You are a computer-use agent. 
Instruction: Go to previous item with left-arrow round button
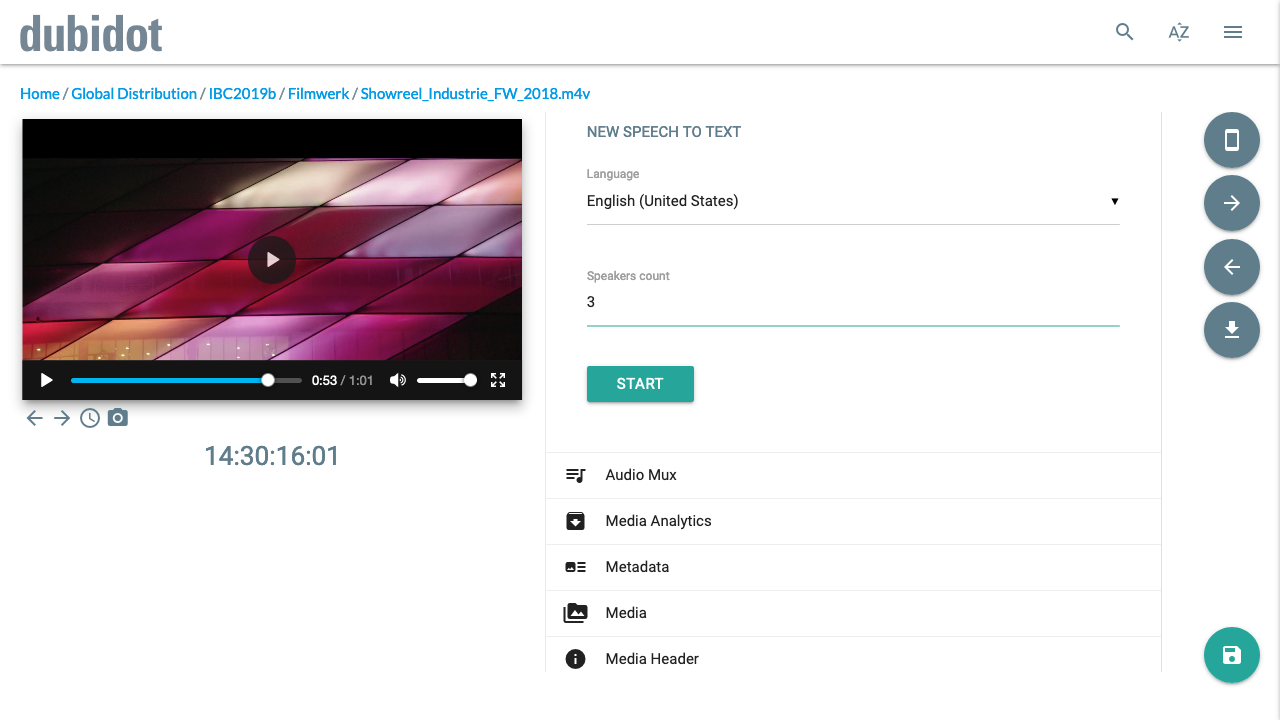tap(1232, 267)
